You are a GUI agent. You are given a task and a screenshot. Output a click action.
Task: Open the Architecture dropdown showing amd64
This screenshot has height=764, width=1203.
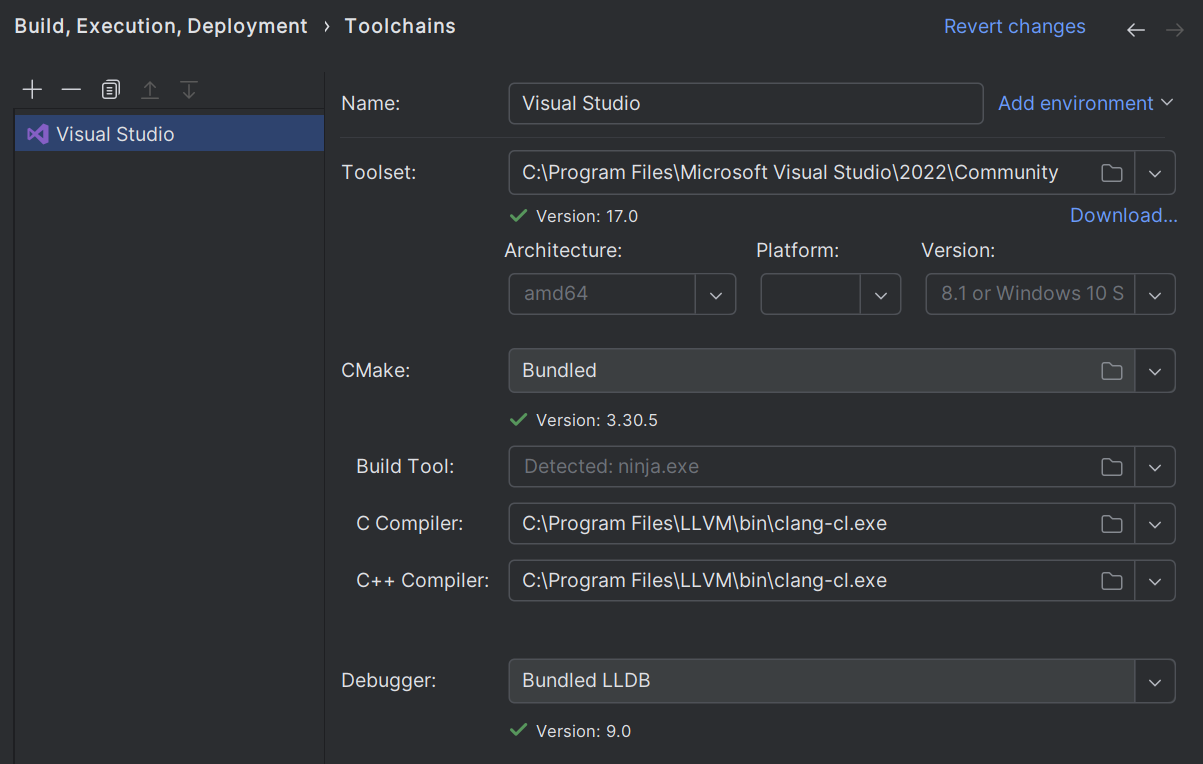[715, 293]
